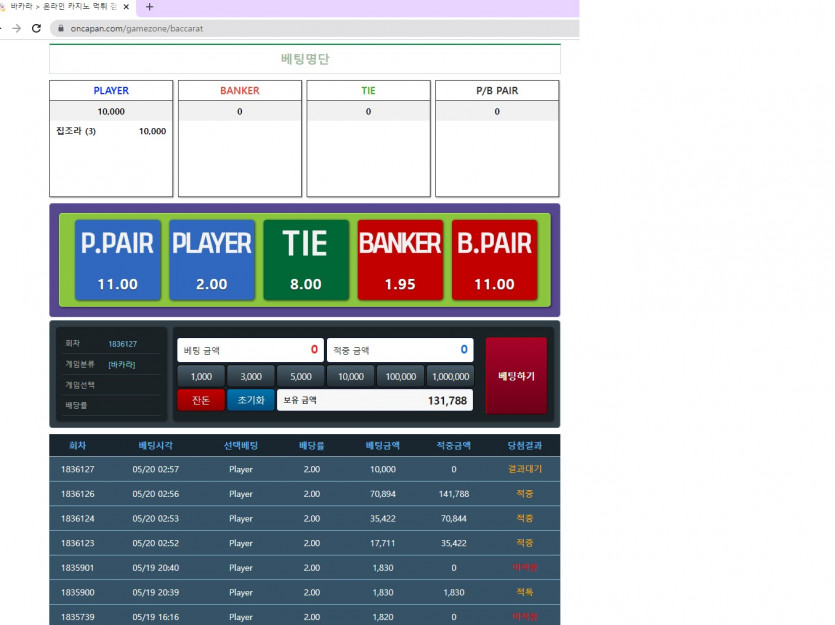Click round number 1836127 in info panel

coord(122,344)
